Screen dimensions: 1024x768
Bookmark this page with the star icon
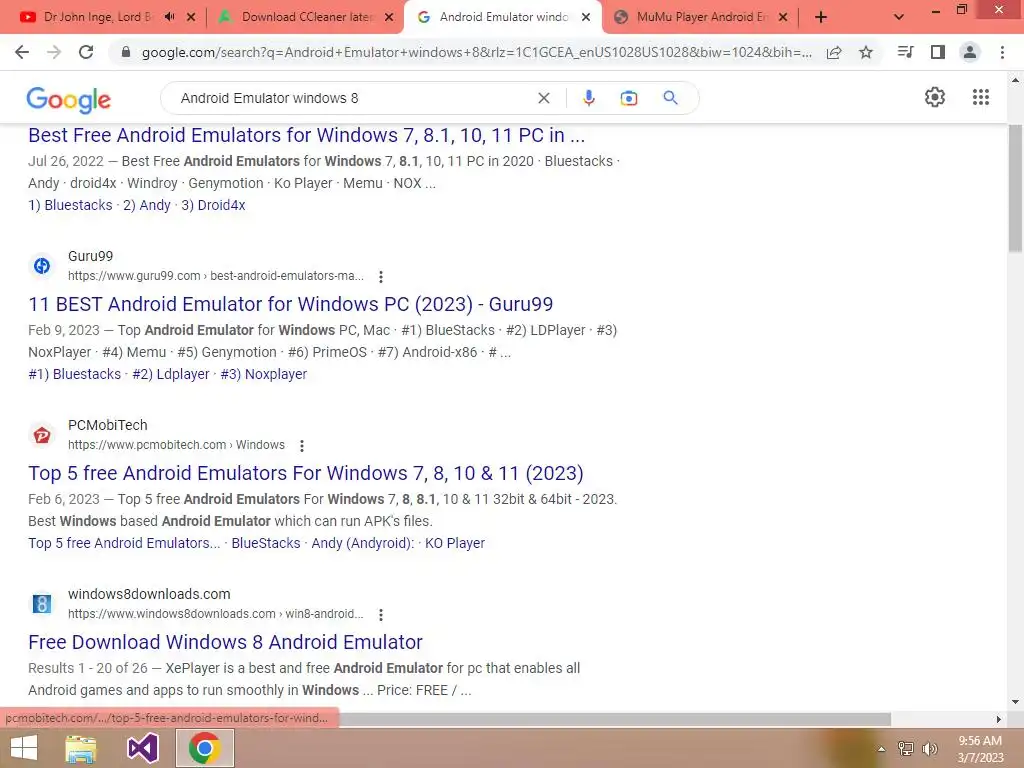[866, 52]
